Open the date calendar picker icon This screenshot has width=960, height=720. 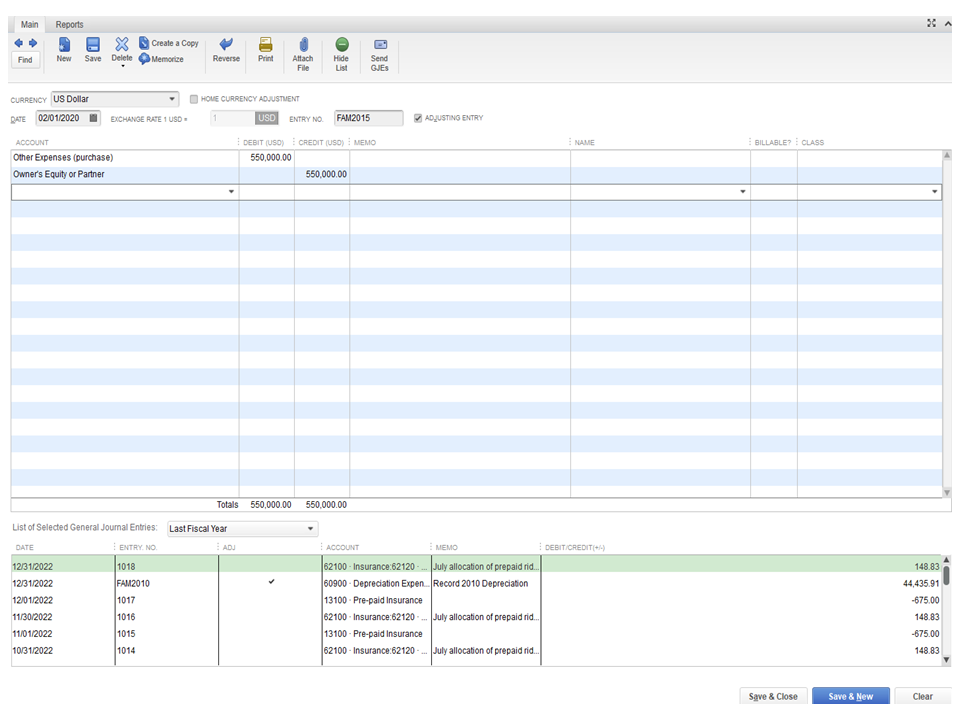point(94,118)
